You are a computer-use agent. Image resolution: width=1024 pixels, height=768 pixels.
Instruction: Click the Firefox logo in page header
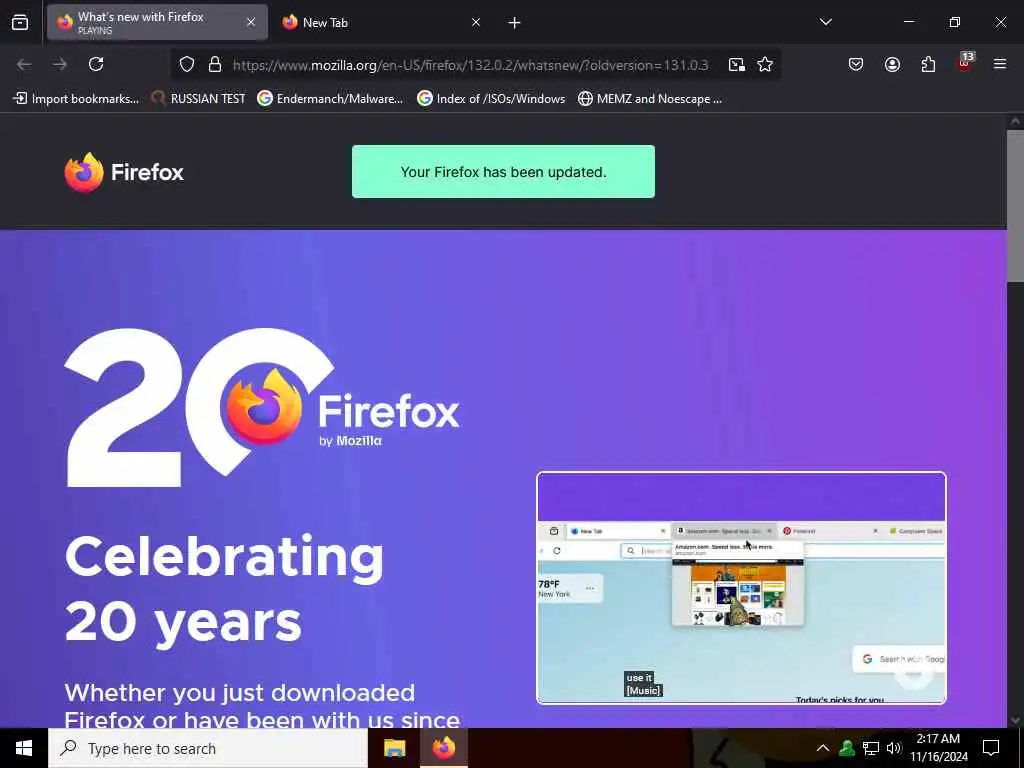click(x=124, y=172)
